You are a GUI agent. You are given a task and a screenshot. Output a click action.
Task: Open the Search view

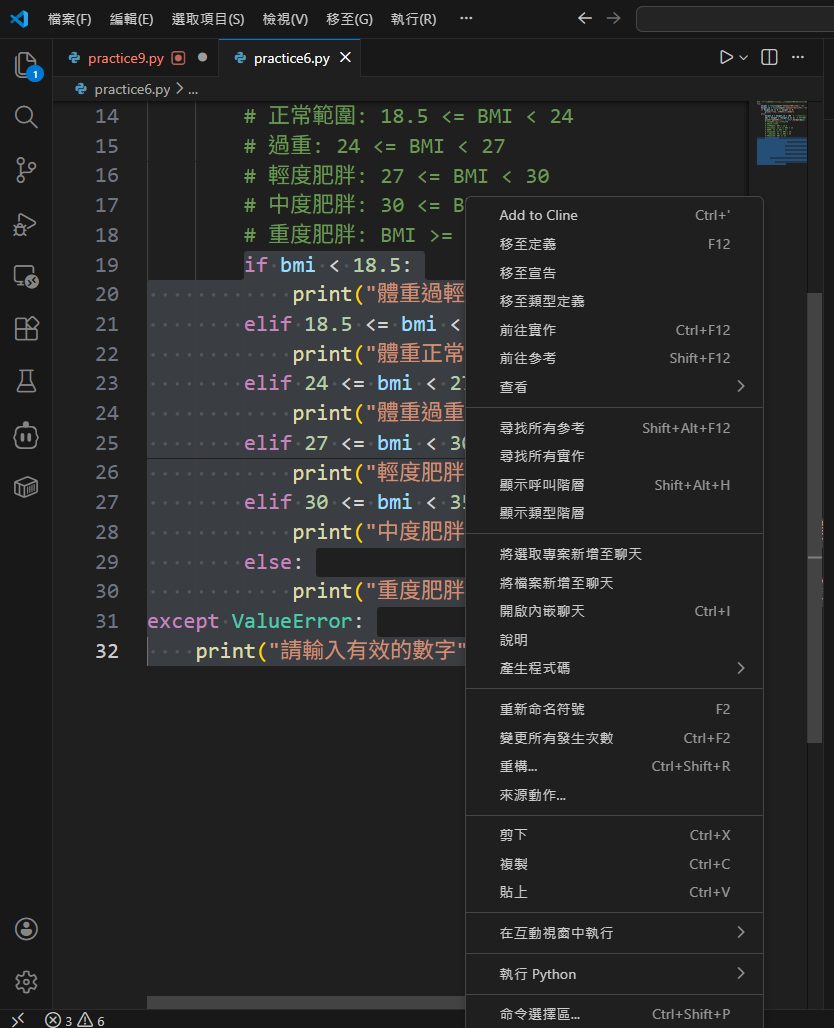[x=26, y=117]
